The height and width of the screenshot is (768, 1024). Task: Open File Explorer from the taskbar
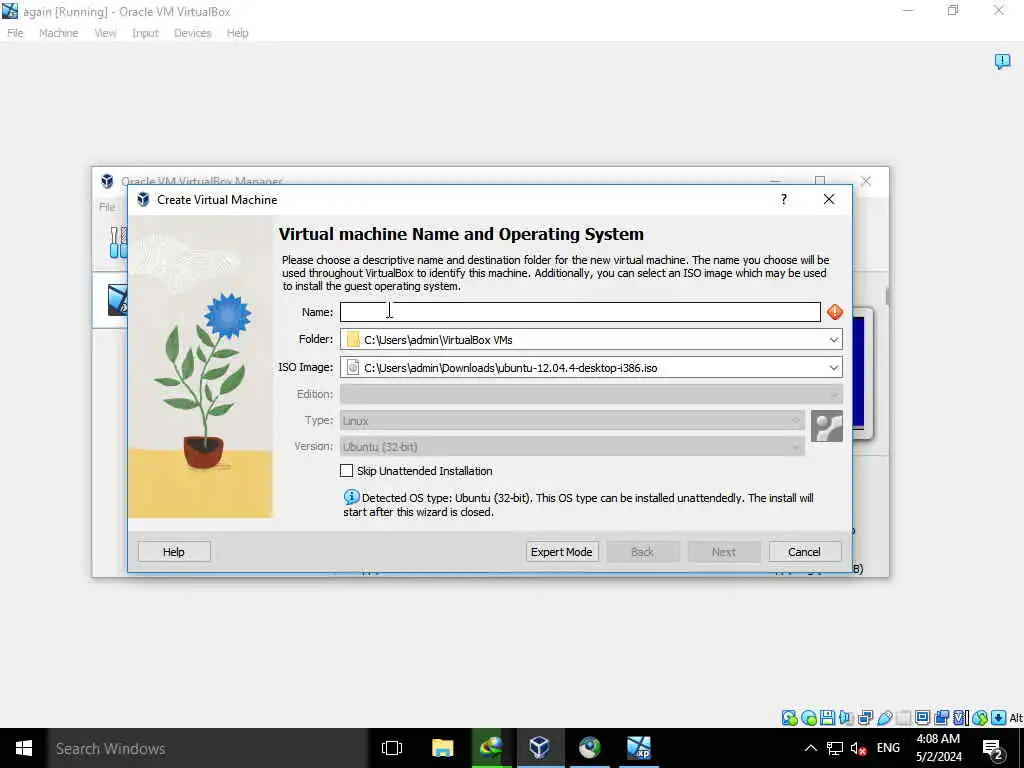(442, 748)
